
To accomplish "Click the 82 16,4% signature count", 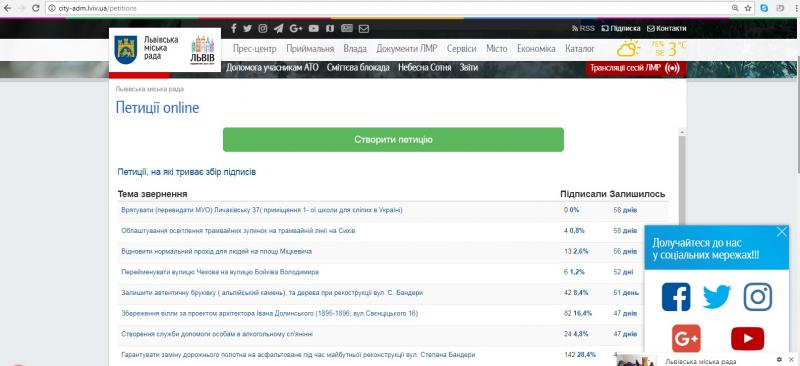I will [x=578, y=313].
